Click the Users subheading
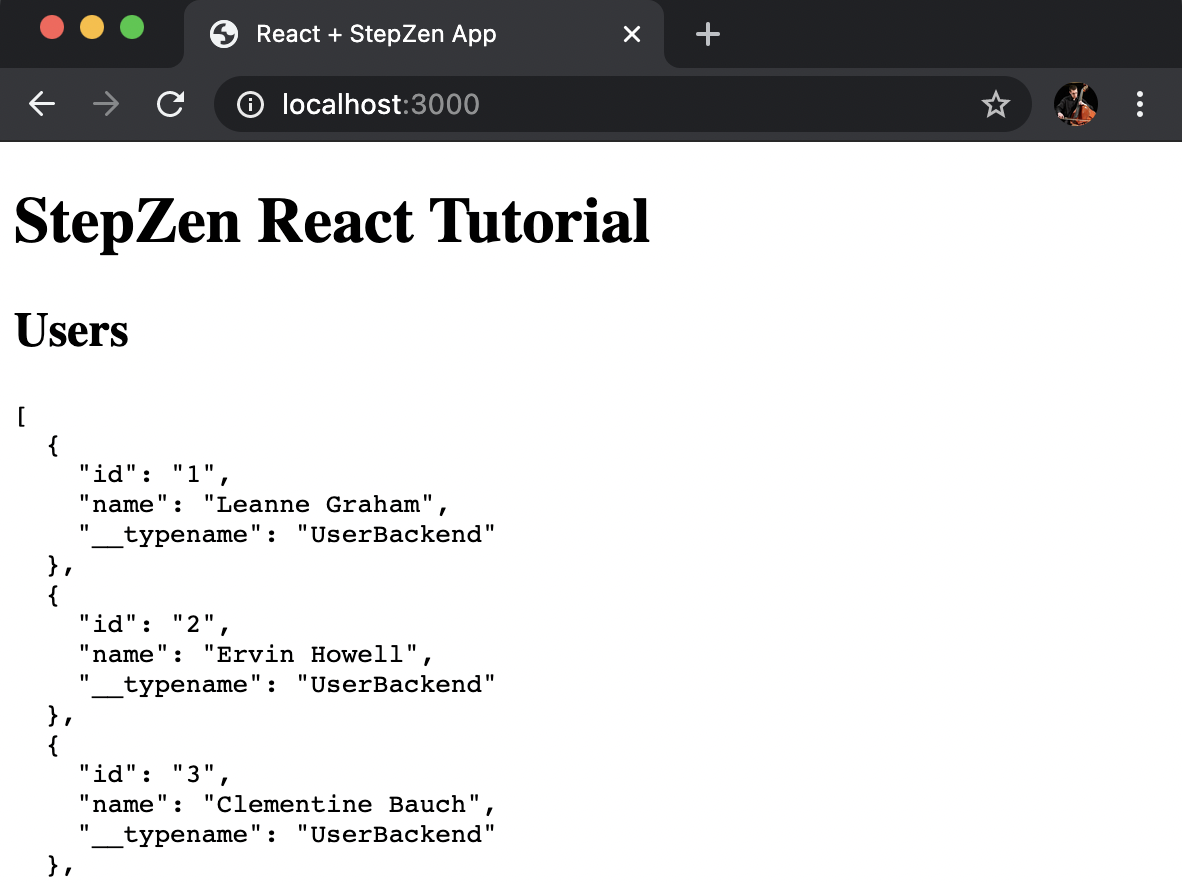Viewport: 1182px width, 883px height. coord(72,330)
